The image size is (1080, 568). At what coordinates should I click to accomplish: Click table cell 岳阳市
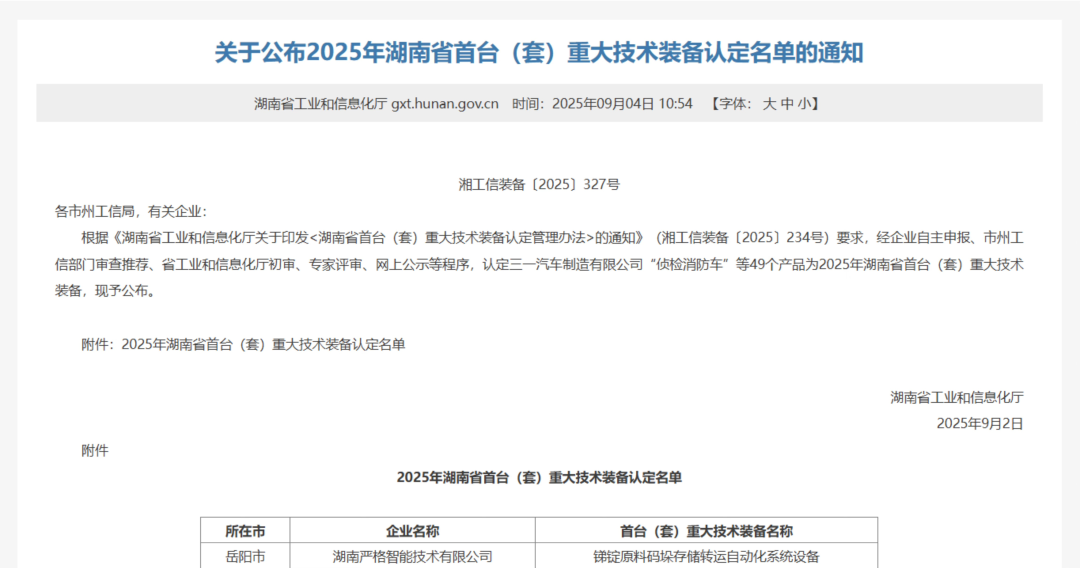(x=245, y=556)
